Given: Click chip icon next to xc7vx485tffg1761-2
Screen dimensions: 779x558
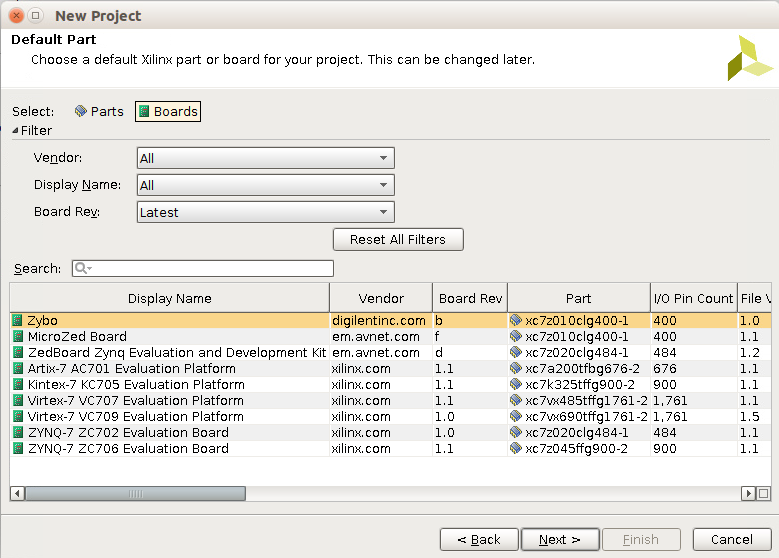Looking at the screenshot, I should [516, 400].
